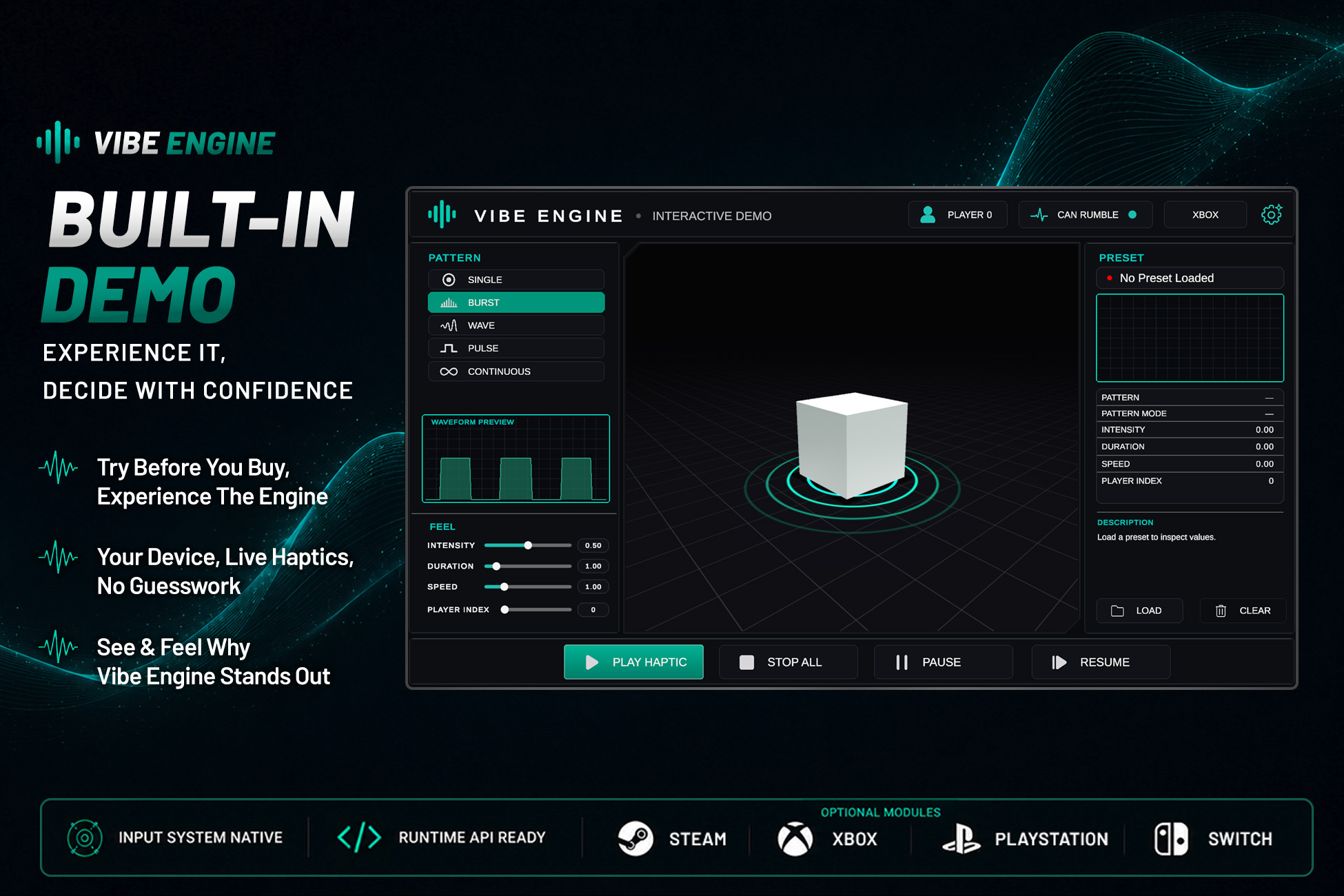Image resolution: width=1344 pixels, height=896 pixels.
Task: Click the Play Haptic triangle icon
Action: tap(591, 662)
